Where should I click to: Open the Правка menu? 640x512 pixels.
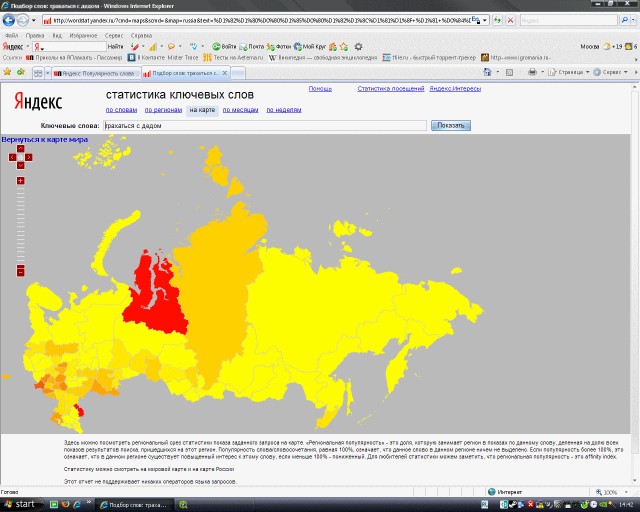[35, 36]
